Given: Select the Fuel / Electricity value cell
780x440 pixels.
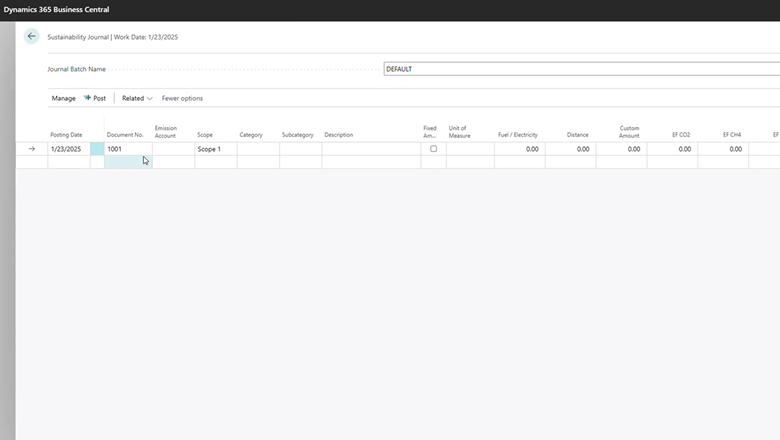Looking at the screenshot, I should point(519,149).
